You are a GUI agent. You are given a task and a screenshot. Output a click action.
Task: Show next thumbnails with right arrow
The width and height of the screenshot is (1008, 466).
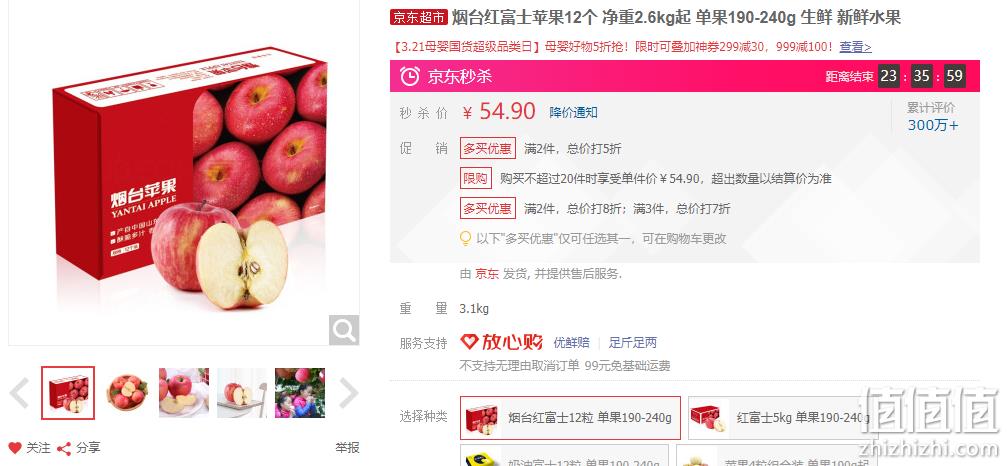pyautogui.click(x=348, y=393)
